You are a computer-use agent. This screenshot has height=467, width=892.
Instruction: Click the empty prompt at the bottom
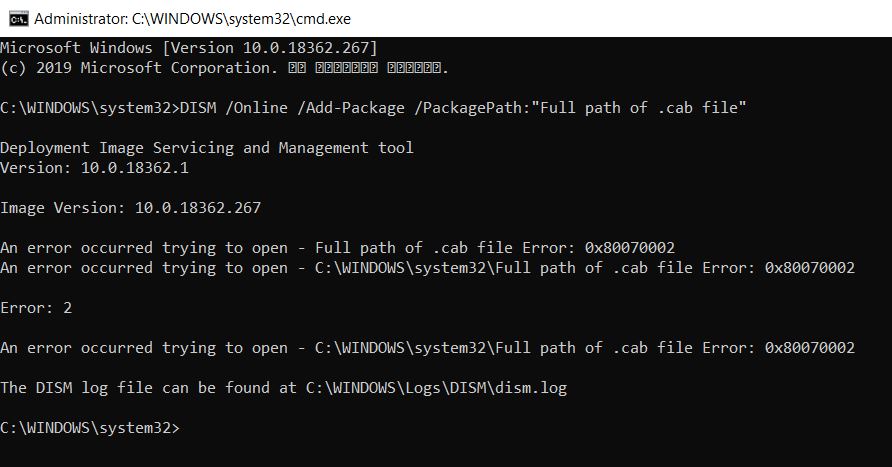point(90,428)
